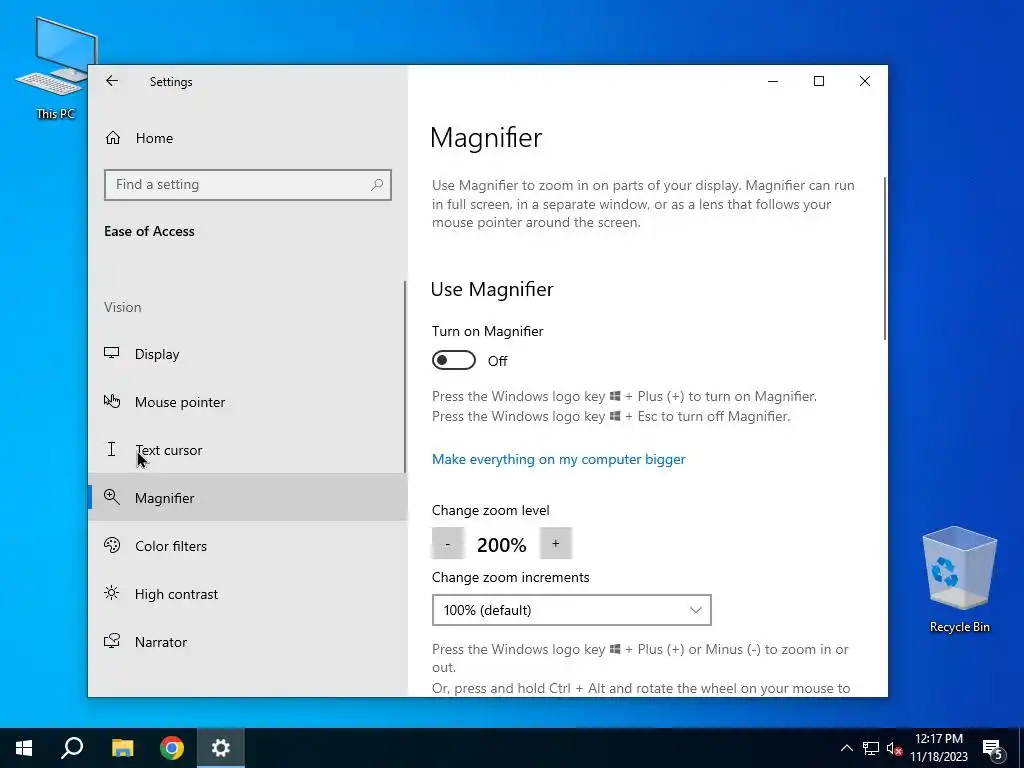The width and height of the screenshot is (1024, 768).
Task: Select the Narrator icon in sidebar
Action: [112, 641]
